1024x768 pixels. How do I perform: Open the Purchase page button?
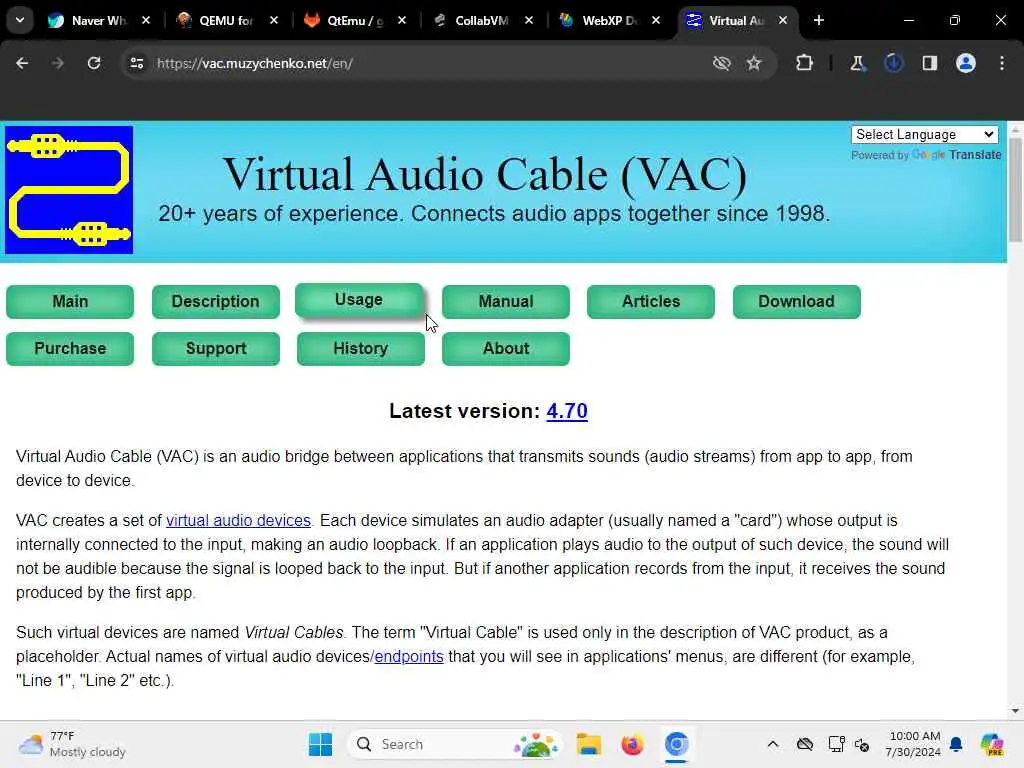pos(70,349)
